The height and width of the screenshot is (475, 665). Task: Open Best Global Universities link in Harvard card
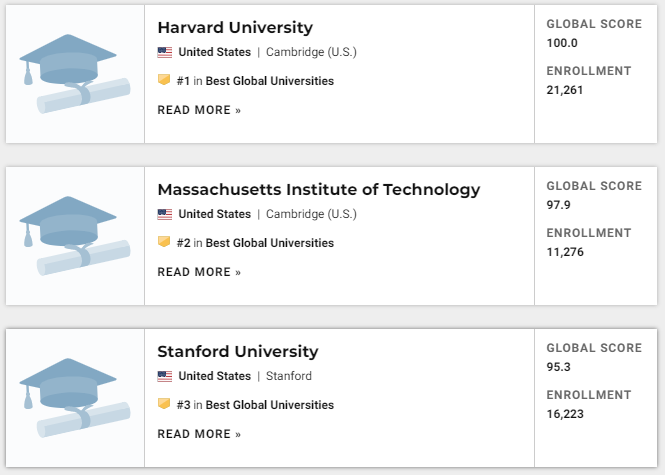pyautogui.click(x=270, y=81)
